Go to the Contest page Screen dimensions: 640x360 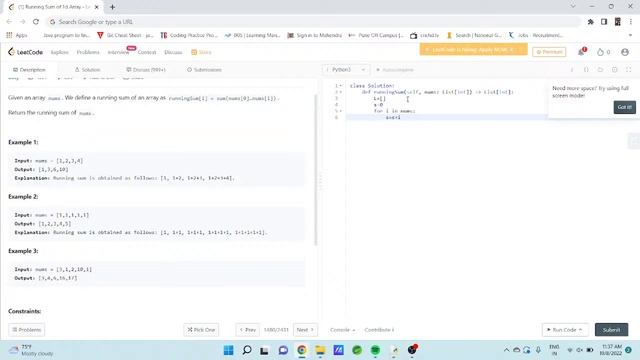(x=147, y=52)
